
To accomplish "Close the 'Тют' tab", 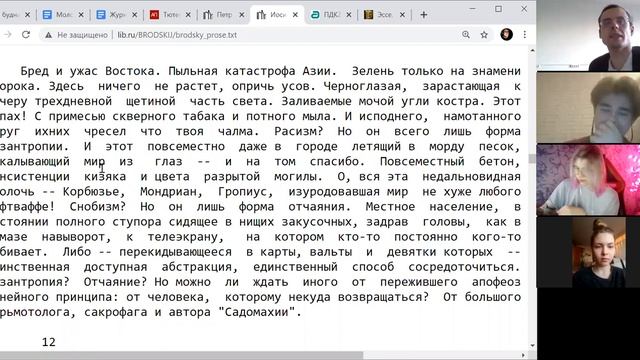I will pos(188,15).
